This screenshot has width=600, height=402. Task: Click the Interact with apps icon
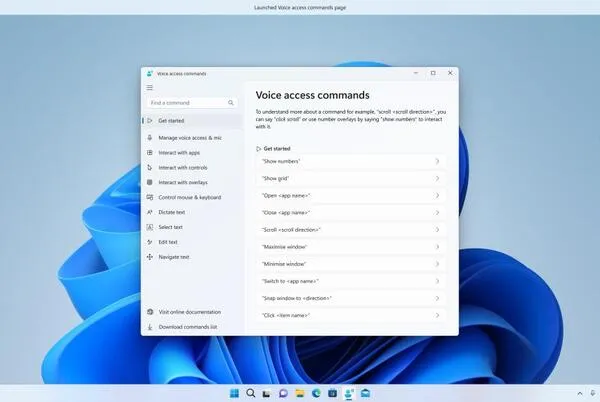point(150,152)
